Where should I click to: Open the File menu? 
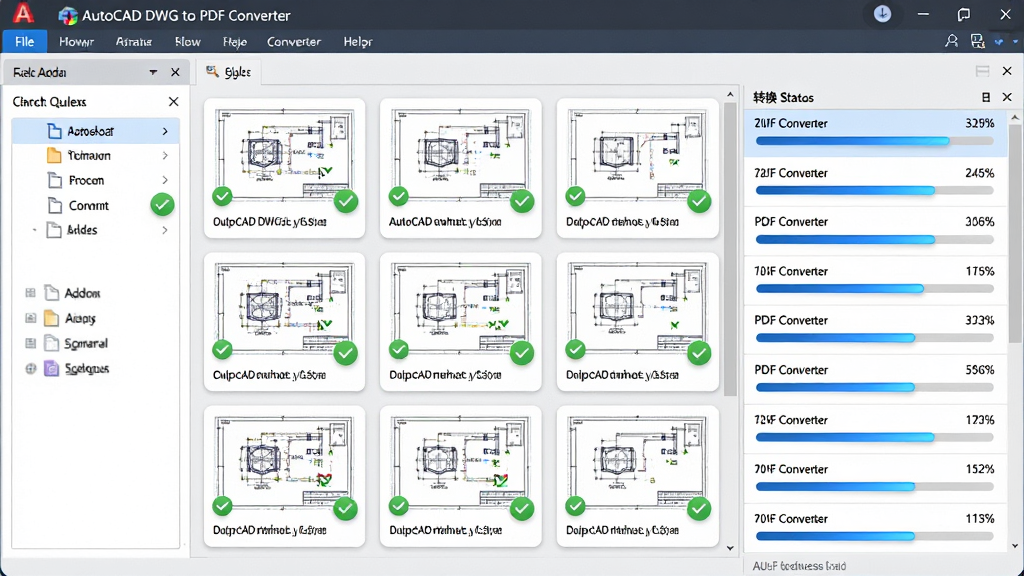[x=24, y=41]
